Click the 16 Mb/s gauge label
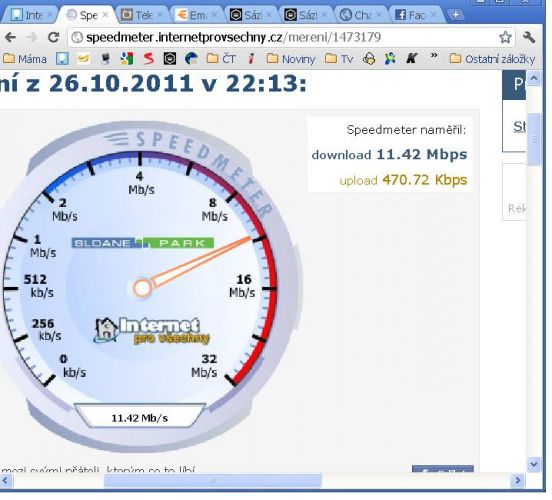The width and height of the screenshot is (552, 500). point(243,286)
